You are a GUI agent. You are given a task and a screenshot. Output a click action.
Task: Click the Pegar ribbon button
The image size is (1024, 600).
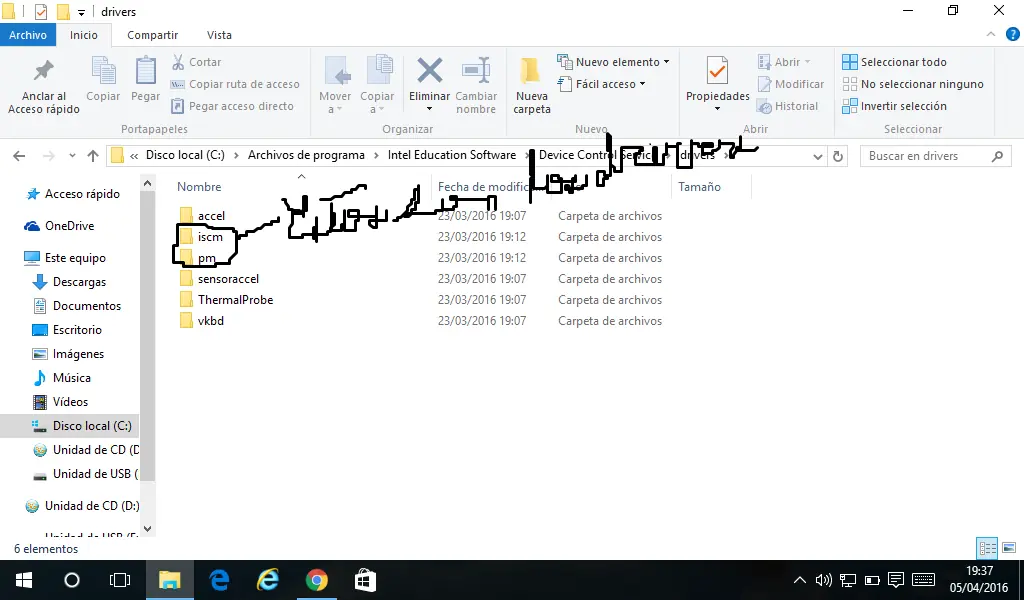[x=145, y=79]
